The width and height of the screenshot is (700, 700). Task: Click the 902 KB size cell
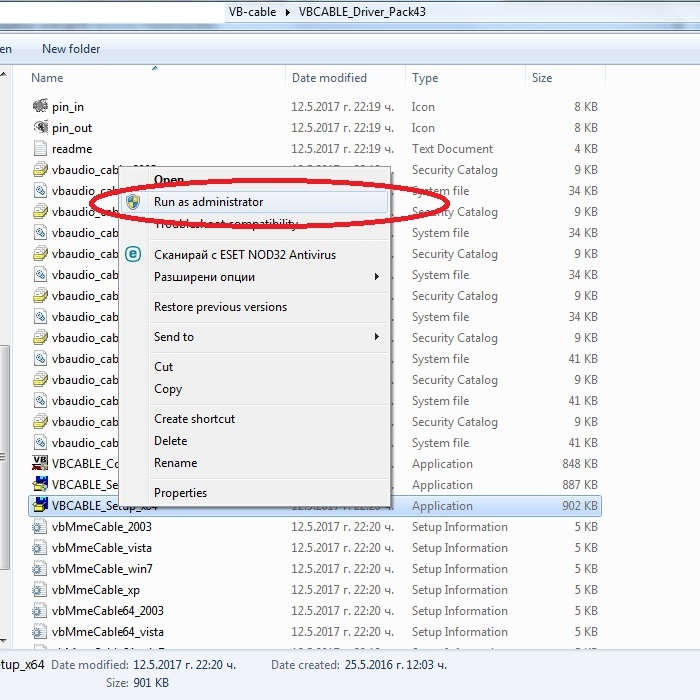pyautogui.click(x=580, y=505)
